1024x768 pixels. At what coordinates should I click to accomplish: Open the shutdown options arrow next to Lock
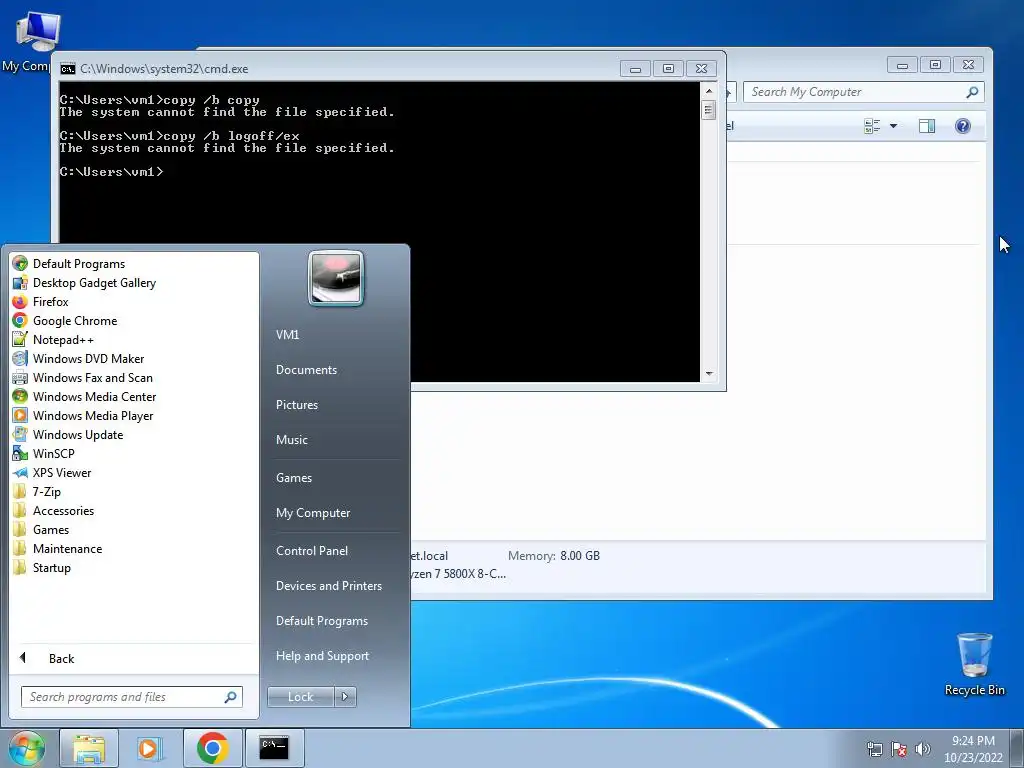pyautogui.click(x=345, y=697)
